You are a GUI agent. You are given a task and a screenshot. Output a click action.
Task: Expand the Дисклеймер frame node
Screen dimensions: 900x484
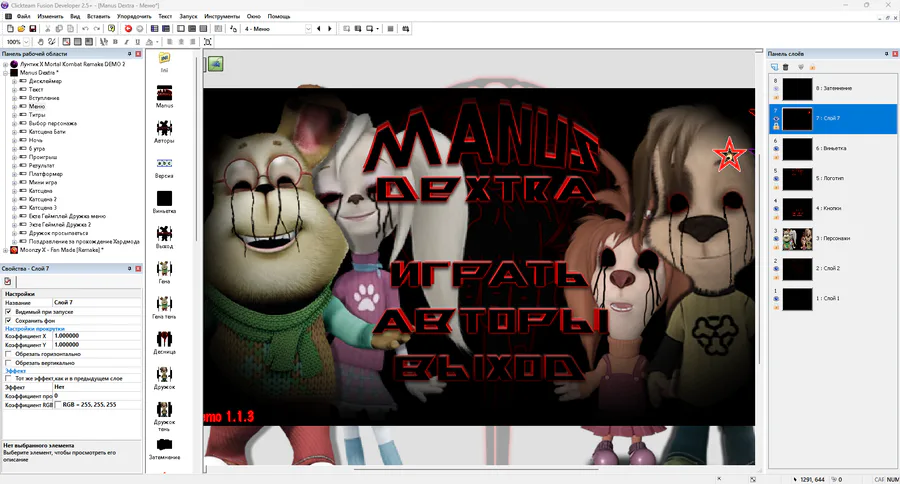(14, 82)
